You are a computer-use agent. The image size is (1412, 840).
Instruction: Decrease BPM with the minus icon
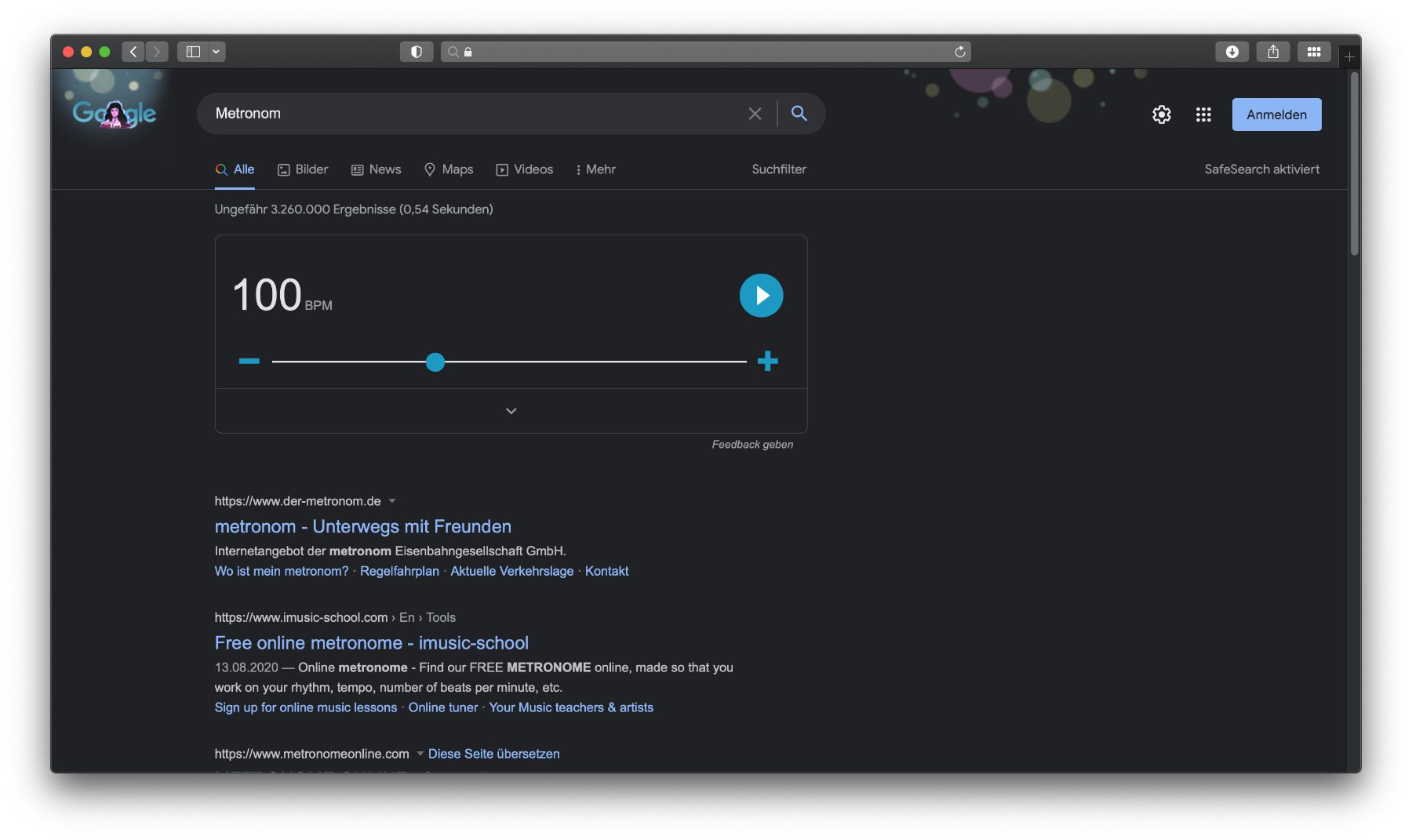point(249,361)
